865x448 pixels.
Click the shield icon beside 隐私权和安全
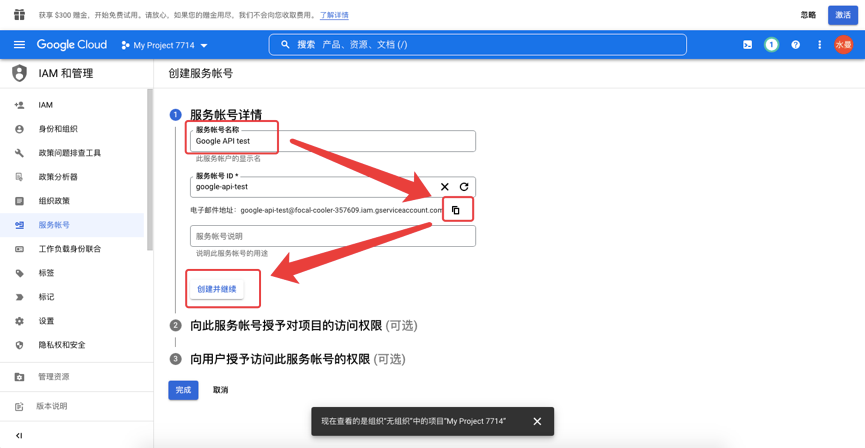(19, 345)
